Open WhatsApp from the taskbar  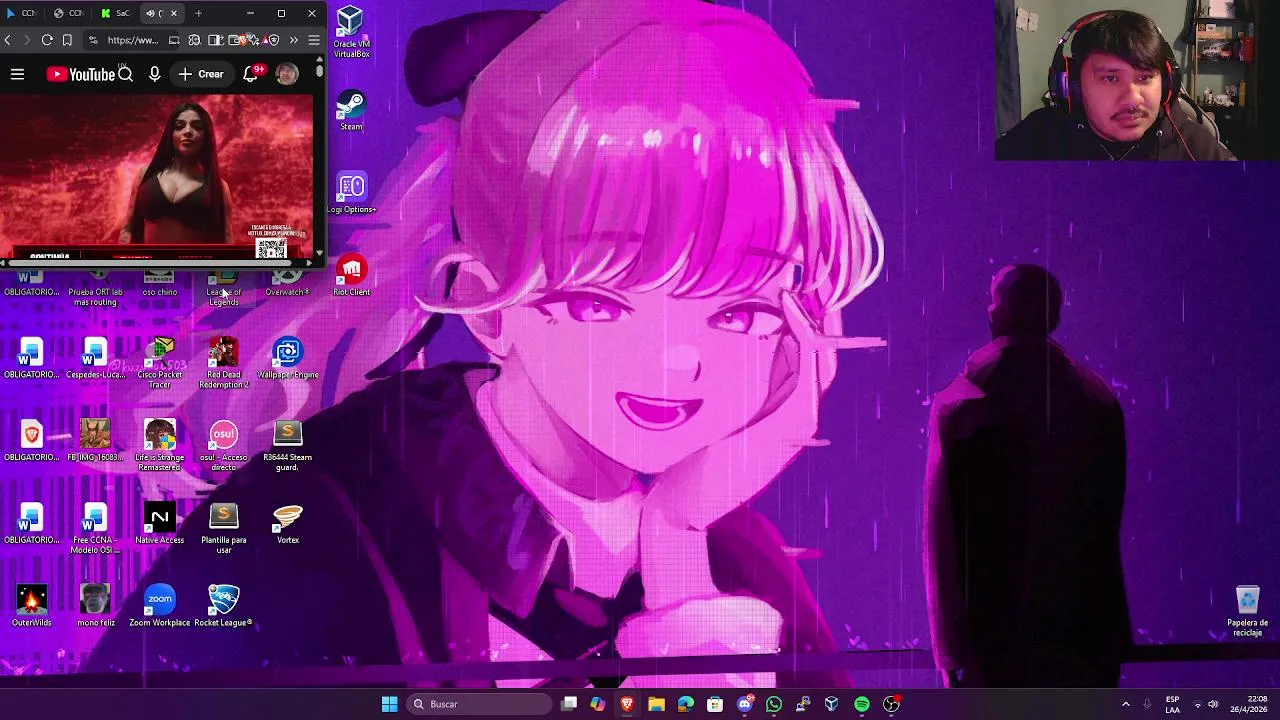point(774,704)
